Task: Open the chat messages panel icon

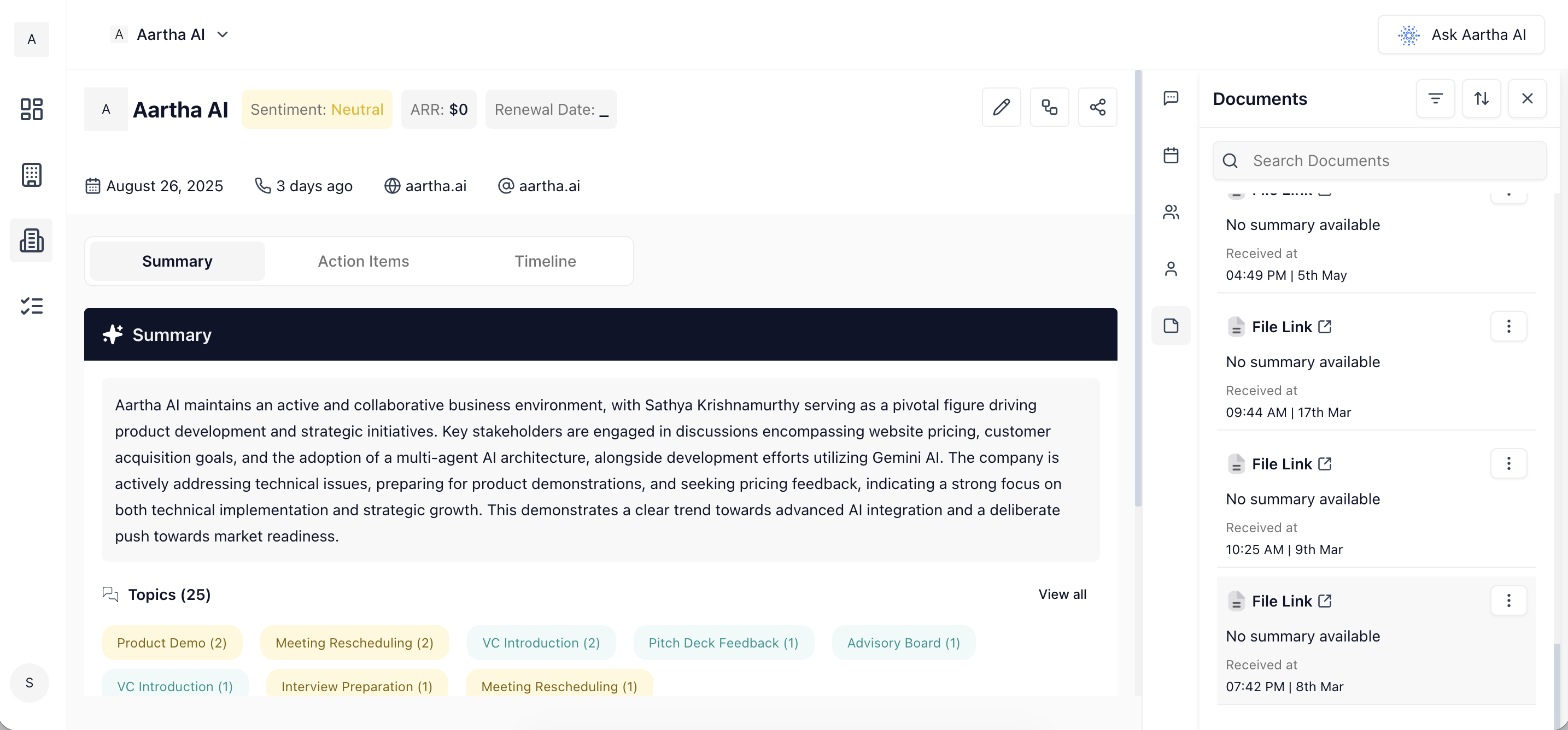Action: [x=1171, y=98]
